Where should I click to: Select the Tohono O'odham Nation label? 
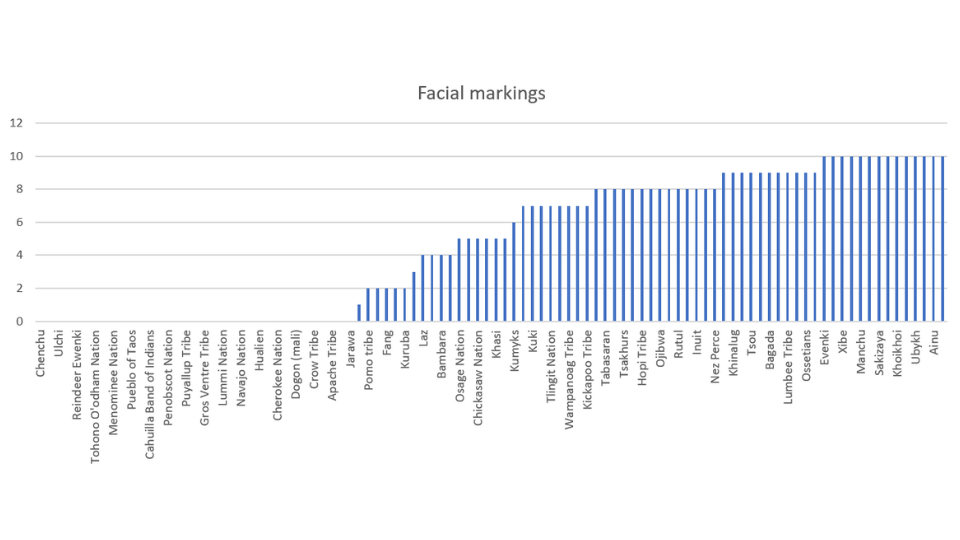tap(95, 397)
